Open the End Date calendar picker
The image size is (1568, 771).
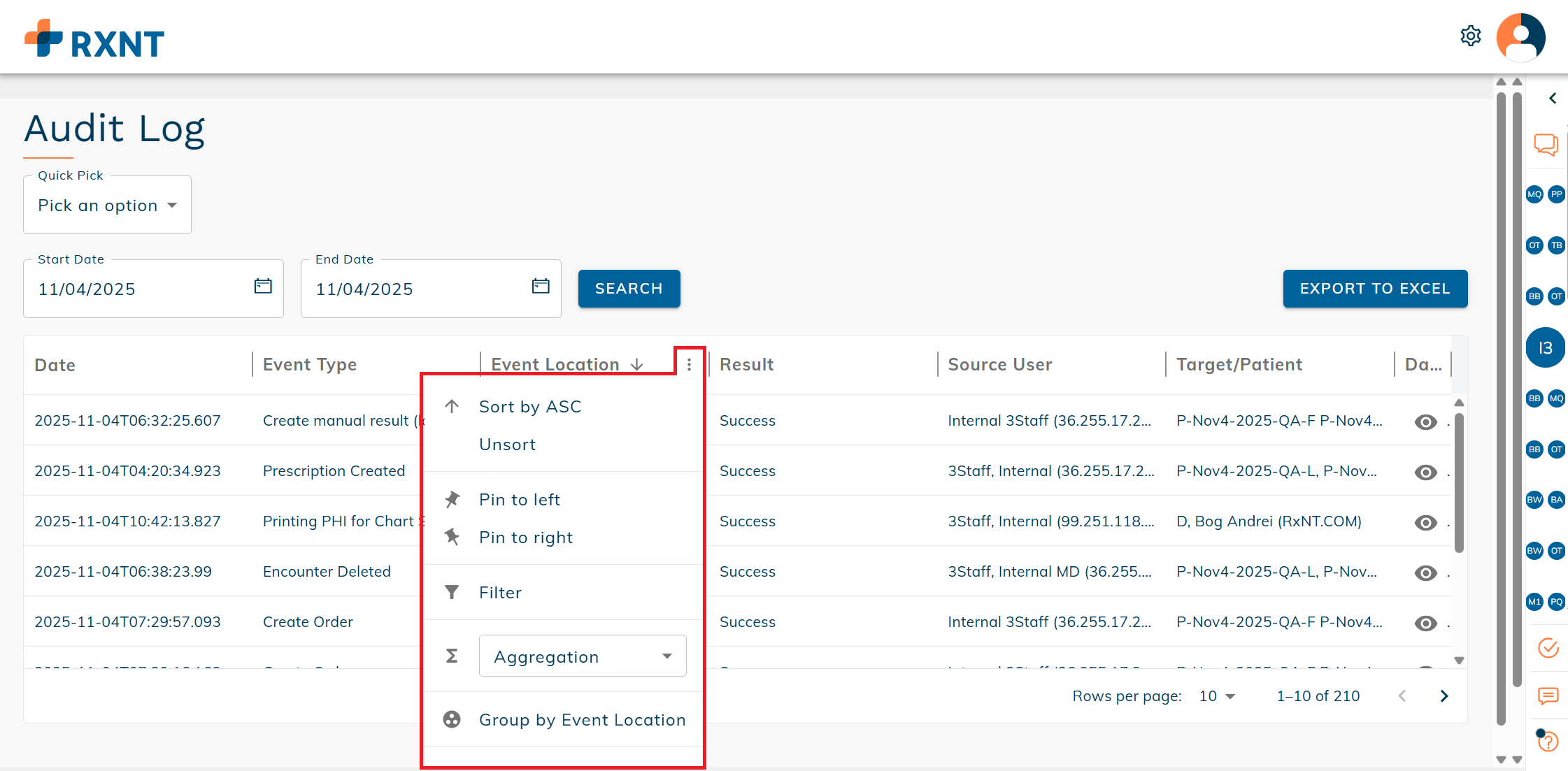[x=541, y=286]
